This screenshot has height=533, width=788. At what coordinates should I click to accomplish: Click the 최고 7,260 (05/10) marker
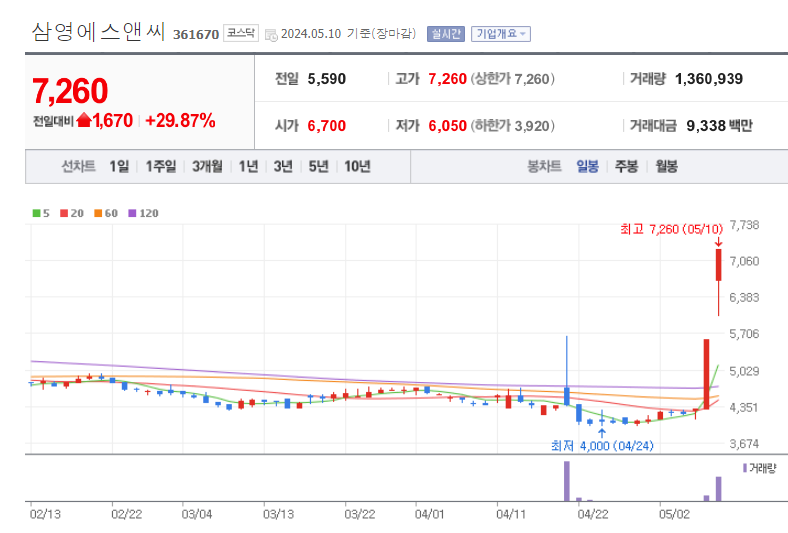tap(671, 230)
